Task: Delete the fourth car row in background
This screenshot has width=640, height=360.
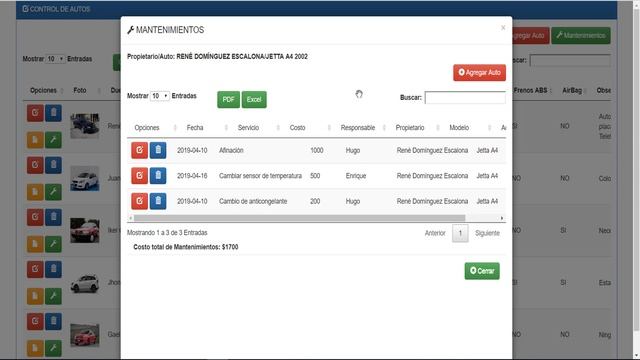Action: [x=53, y=269]
